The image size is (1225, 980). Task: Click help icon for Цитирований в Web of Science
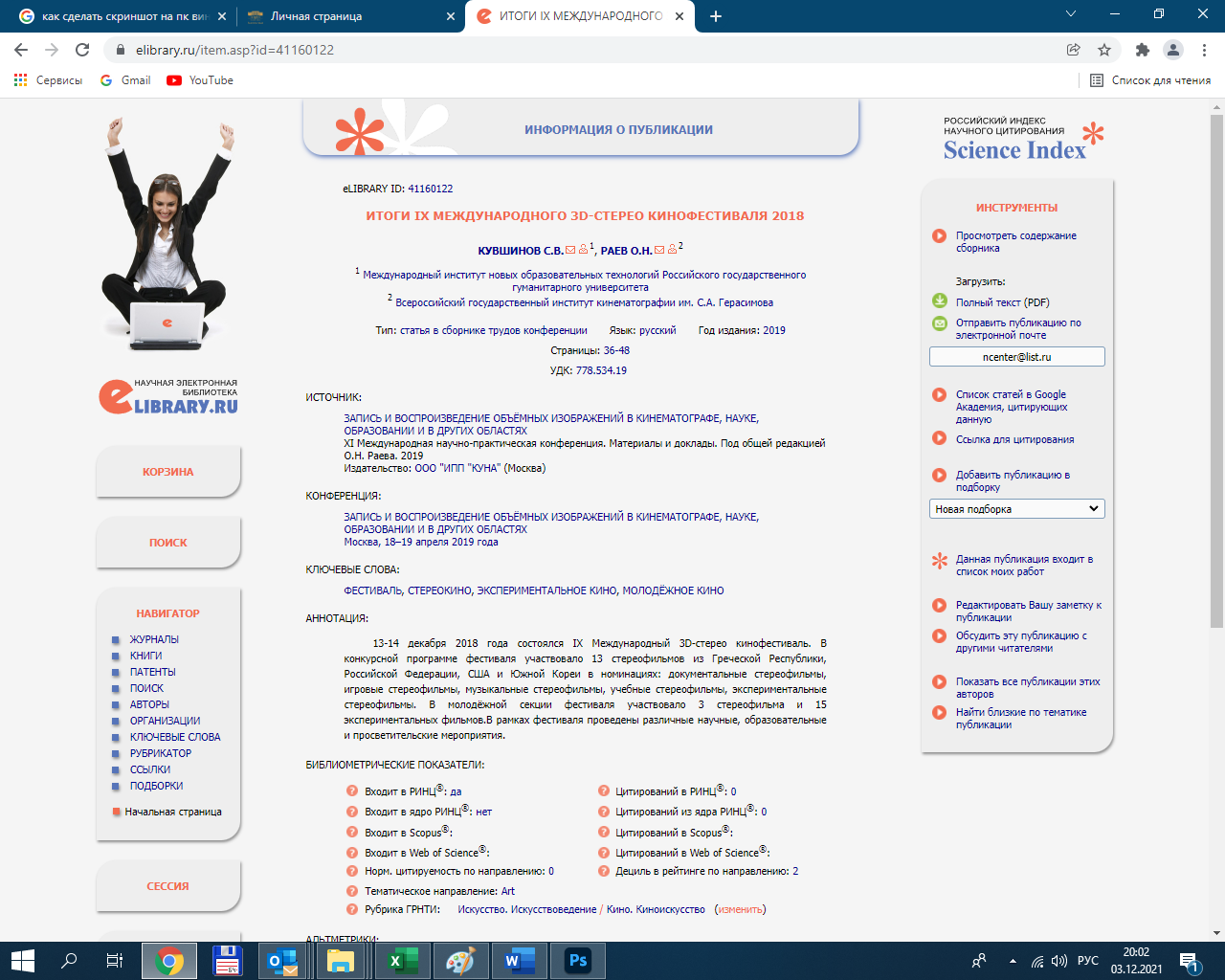pos(604,852)
